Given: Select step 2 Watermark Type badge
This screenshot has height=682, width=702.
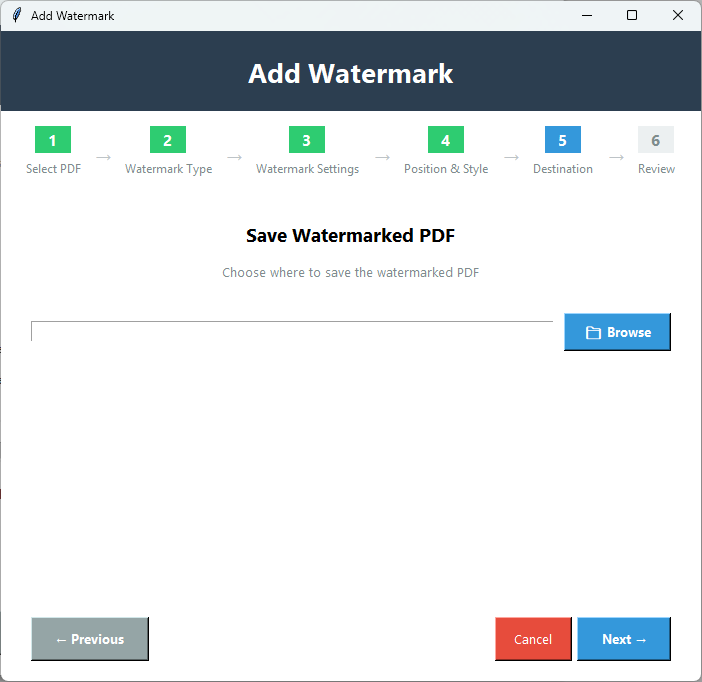Looking at the screenshot, I should (x=168, y=140).
